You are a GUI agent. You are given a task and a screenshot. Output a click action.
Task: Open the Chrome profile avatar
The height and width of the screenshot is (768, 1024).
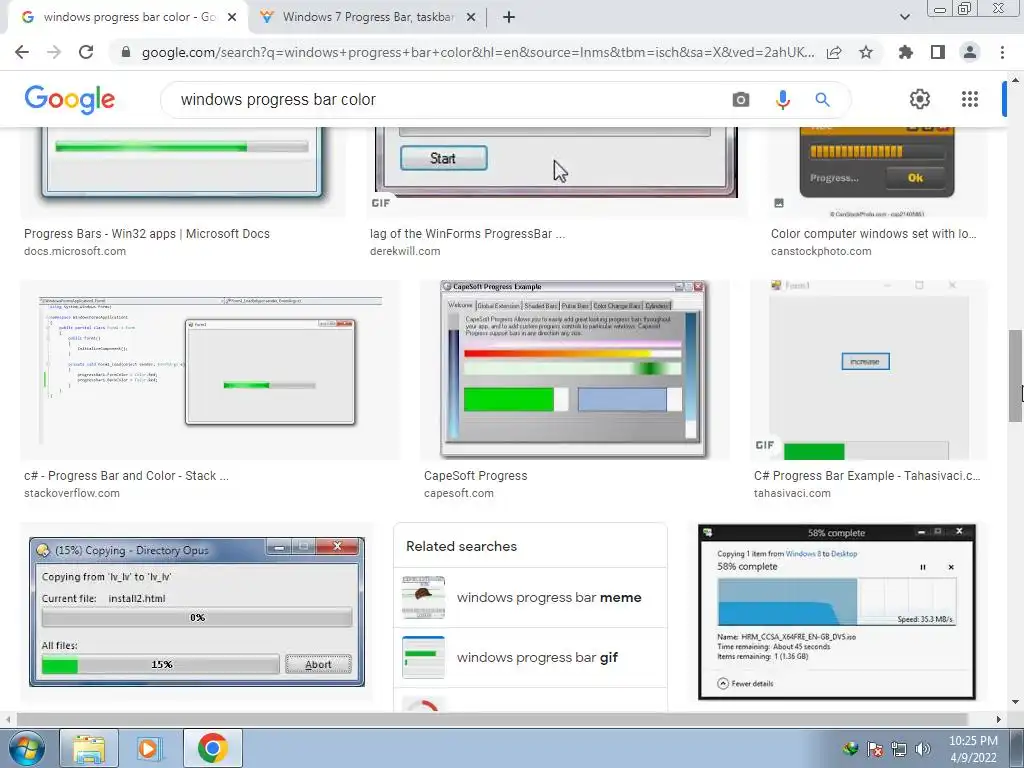pos(970,52)
